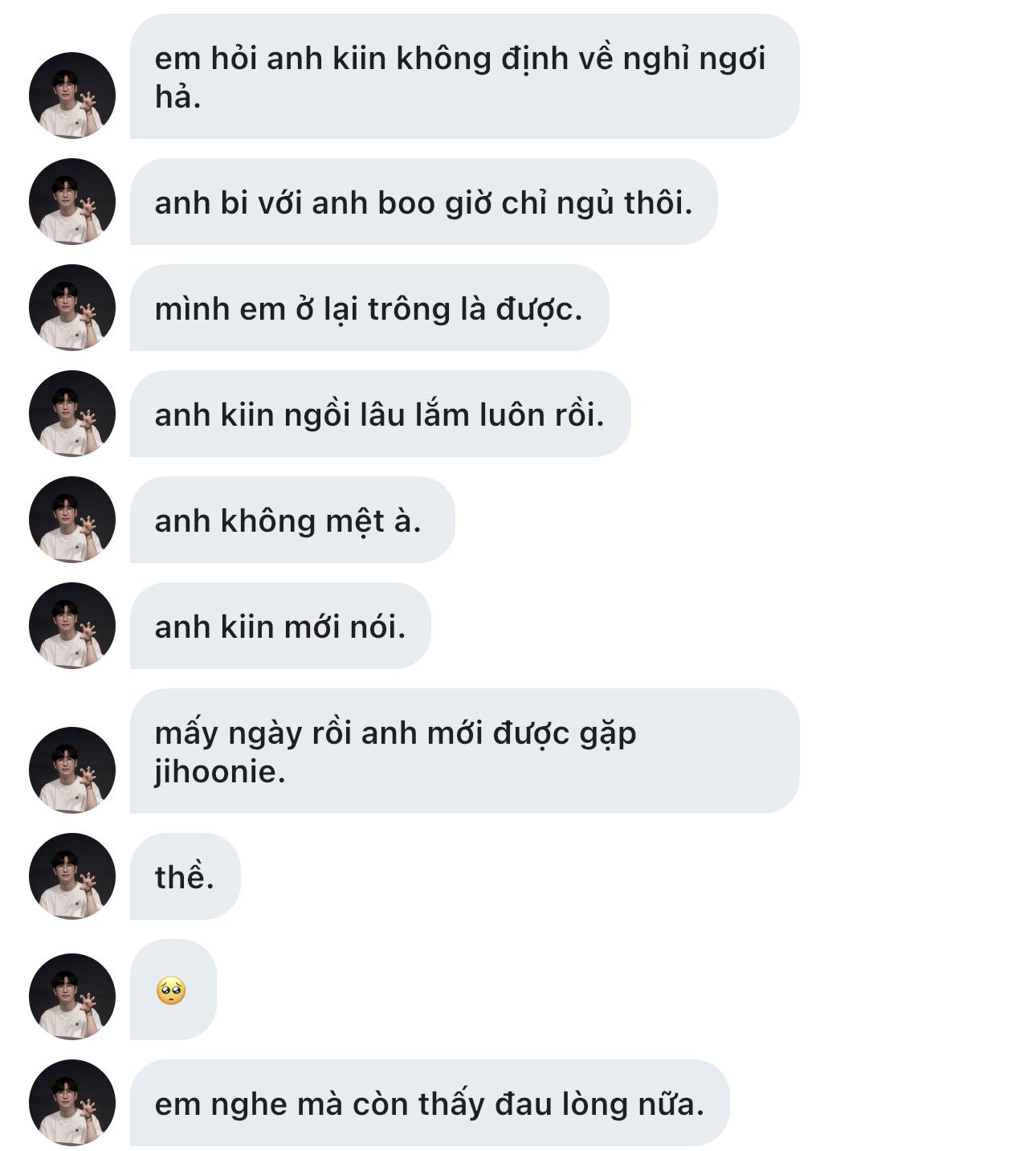This screenshot has height=1151, width=1036.
Task: Click avatar beside "mình em ở lại" message
Action: tap(72, 308)
